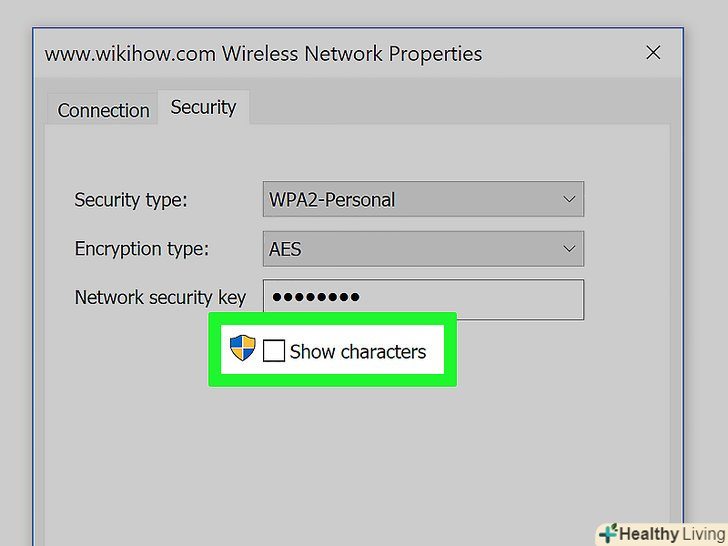Click the "Show characters" label text
Screen dimensions: 728x546
357,351
